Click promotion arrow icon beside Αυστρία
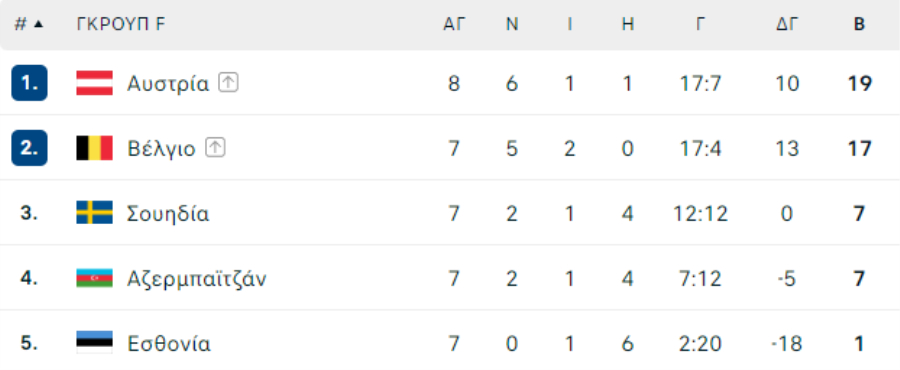Viewport: 900px width, 370px height. pyautogui.click(x=228, y=83)
